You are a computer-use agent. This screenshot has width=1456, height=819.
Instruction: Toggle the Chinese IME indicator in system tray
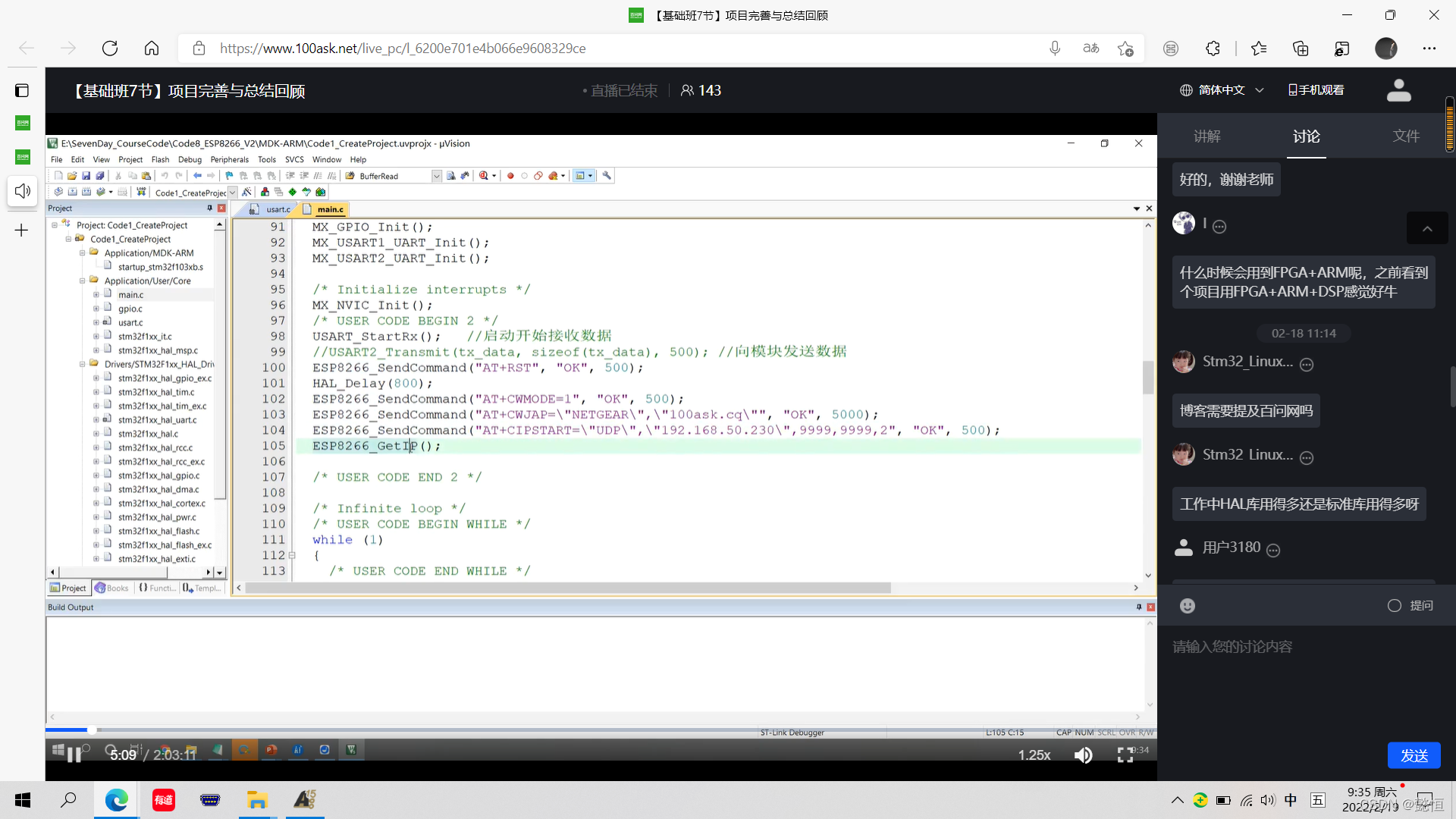point(1291,800)
